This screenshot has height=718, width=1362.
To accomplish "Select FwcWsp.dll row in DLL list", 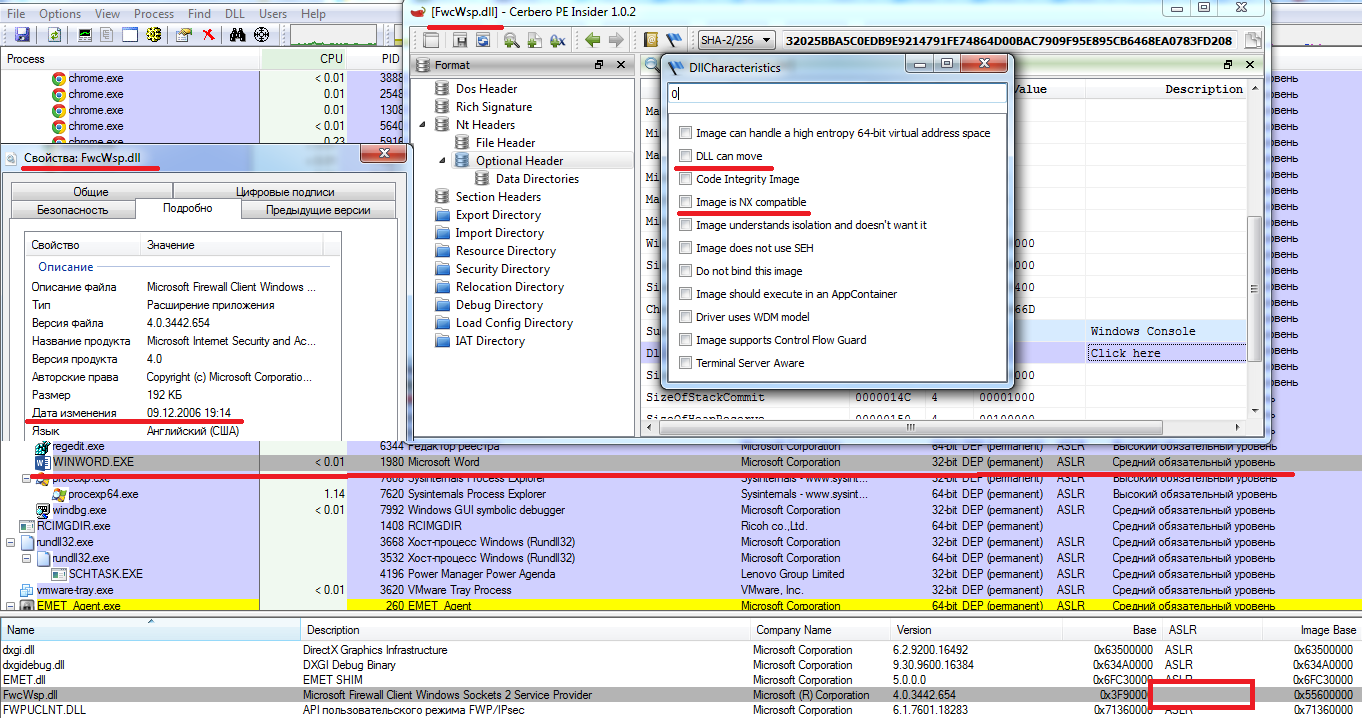I will [680, 695].
